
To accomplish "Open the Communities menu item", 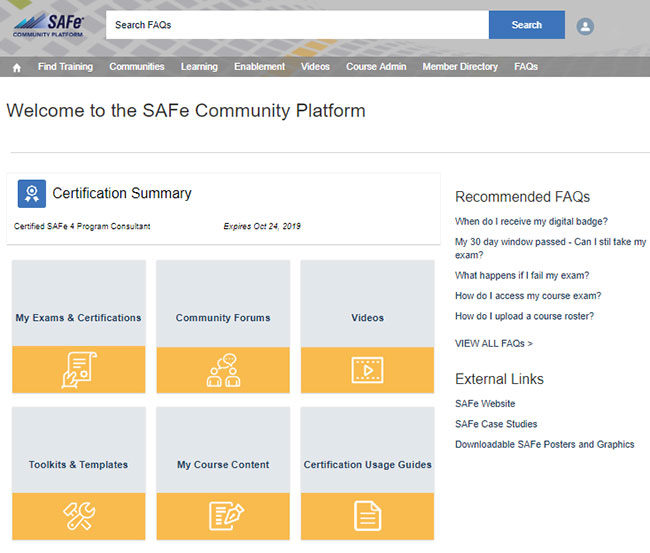I will click(x=137, y=67).
